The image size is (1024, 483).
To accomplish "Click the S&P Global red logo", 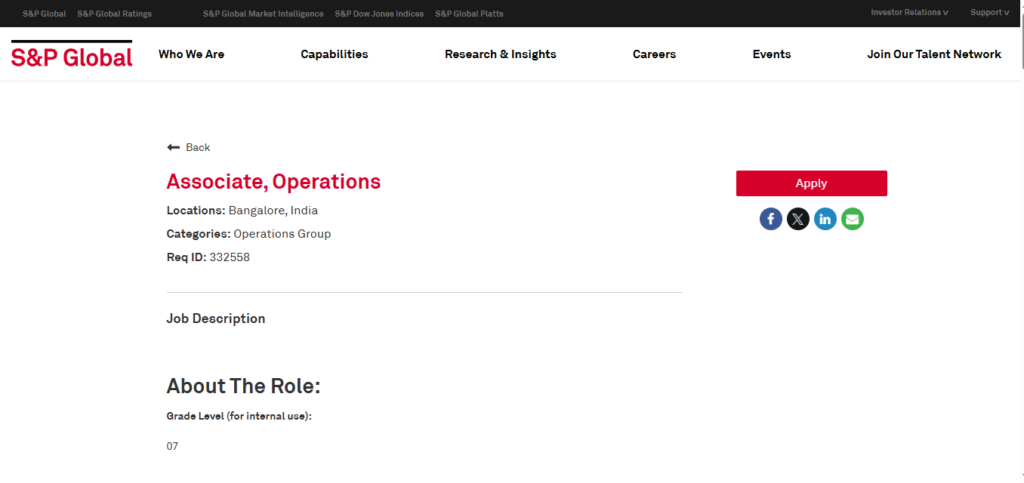I will click(x=72, y=54).
